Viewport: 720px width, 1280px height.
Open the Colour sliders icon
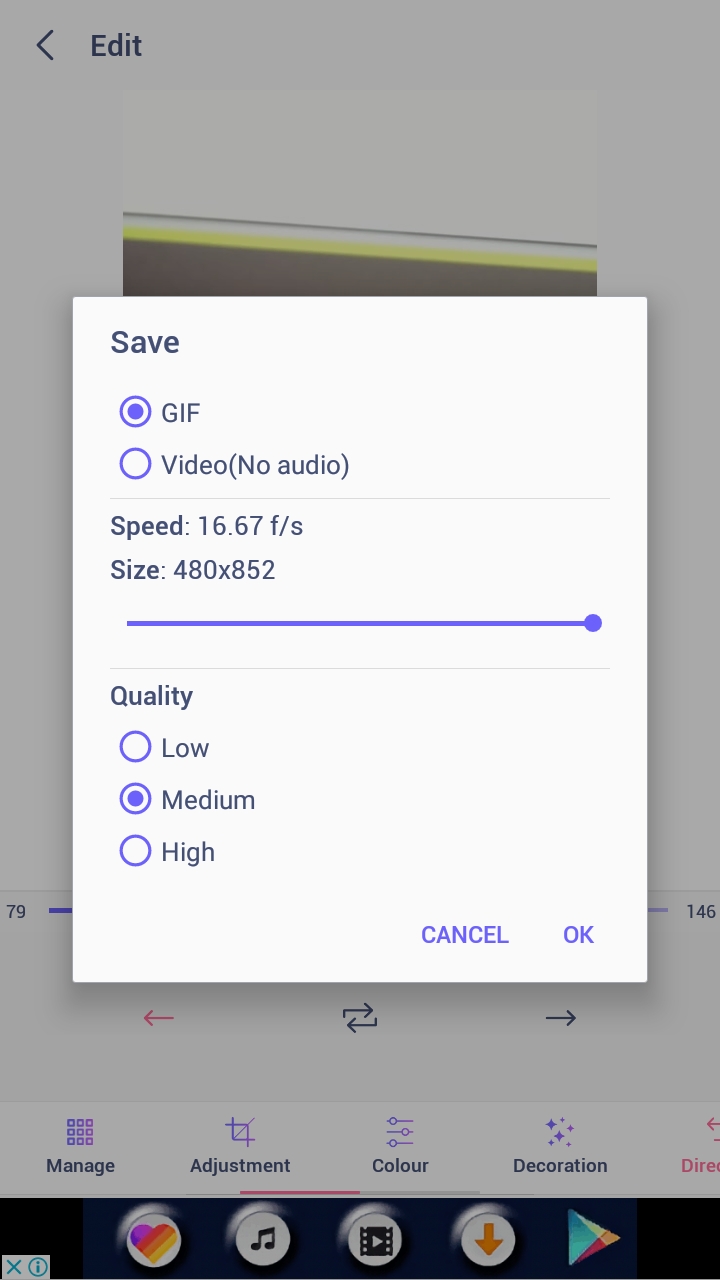[400, 1132]
